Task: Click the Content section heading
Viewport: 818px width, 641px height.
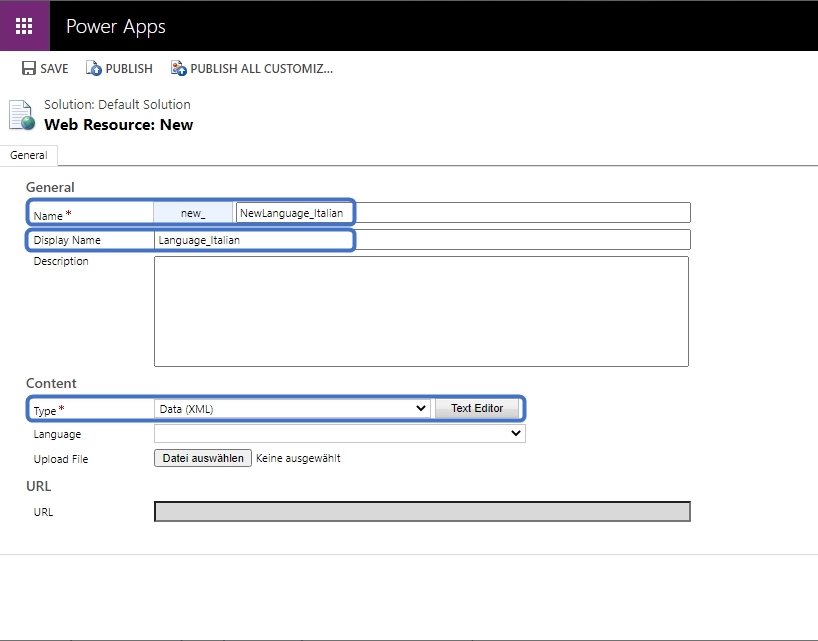Action: [x=51, y=383]
